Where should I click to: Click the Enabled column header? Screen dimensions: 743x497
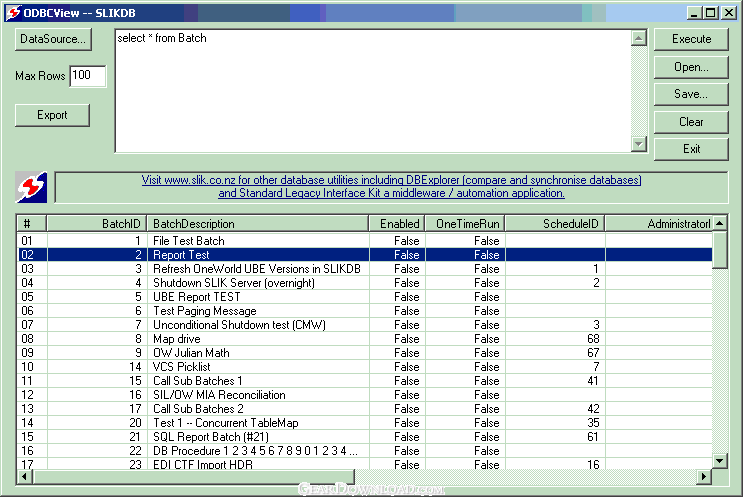(397, 223)
